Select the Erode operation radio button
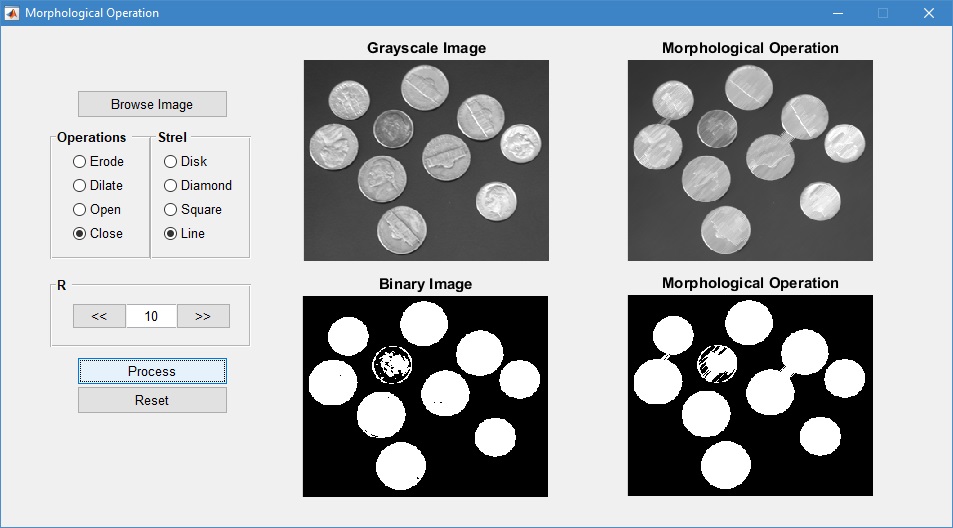This screenshot has width=953, height=528. coord(80,161)
